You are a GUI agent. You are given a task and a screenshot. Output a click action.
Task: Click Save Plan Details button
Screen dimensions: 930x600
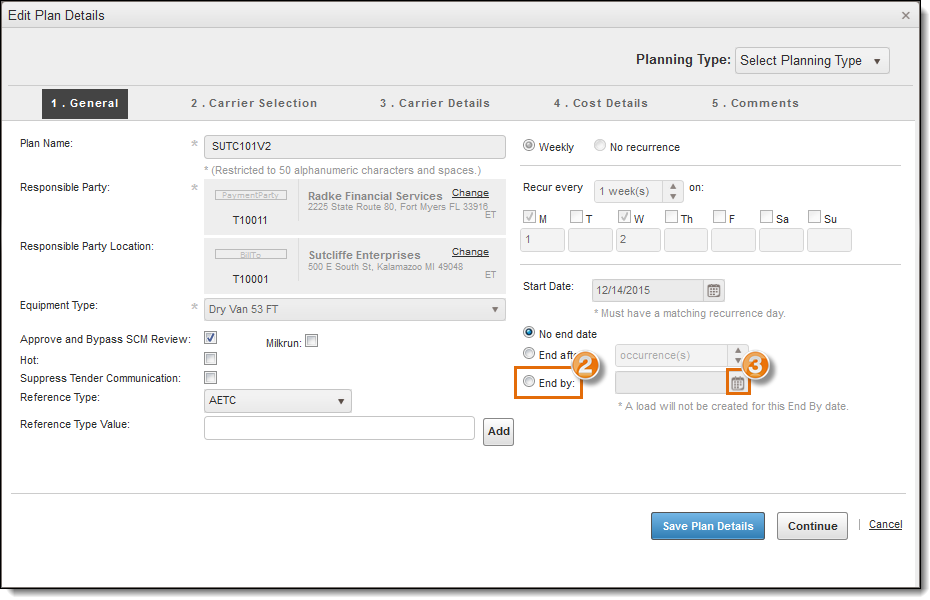pos(707,526)
